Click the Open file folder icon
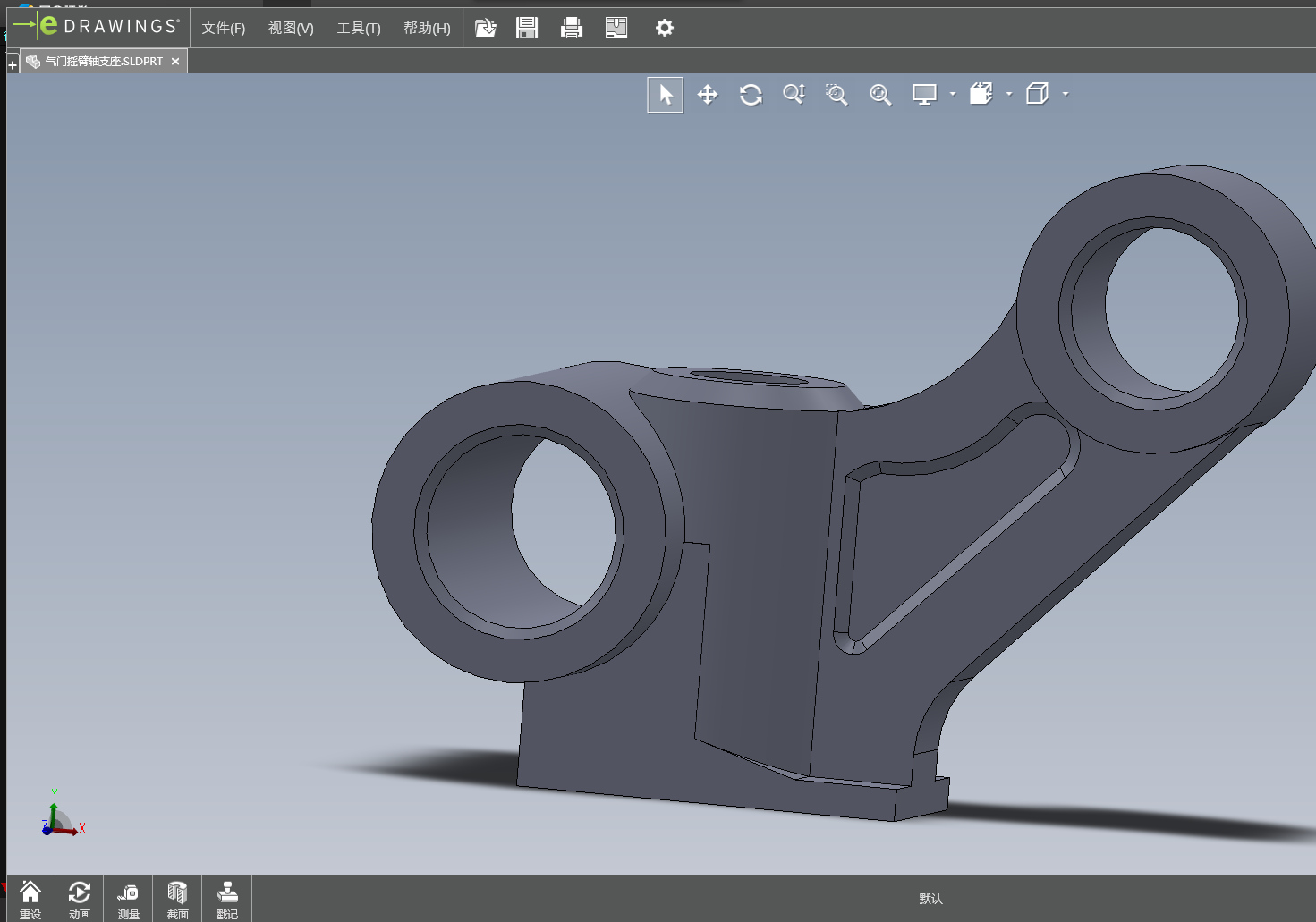The height and width of the screenshot is (922, 1316). coord(485,28)
